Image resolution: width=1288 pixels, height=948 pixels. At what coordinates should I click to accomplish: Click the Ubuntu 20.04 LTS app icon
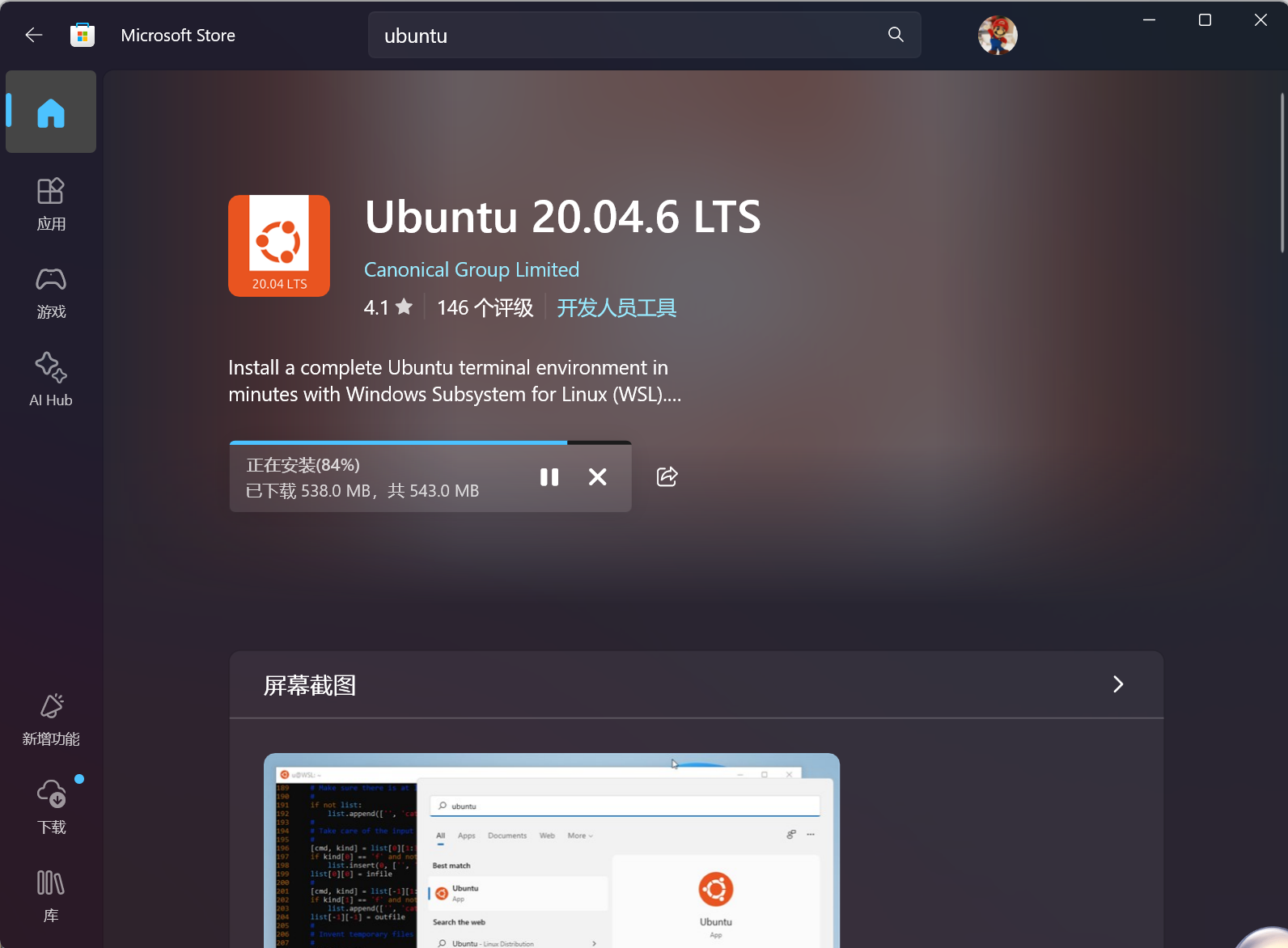coord(279,246)
